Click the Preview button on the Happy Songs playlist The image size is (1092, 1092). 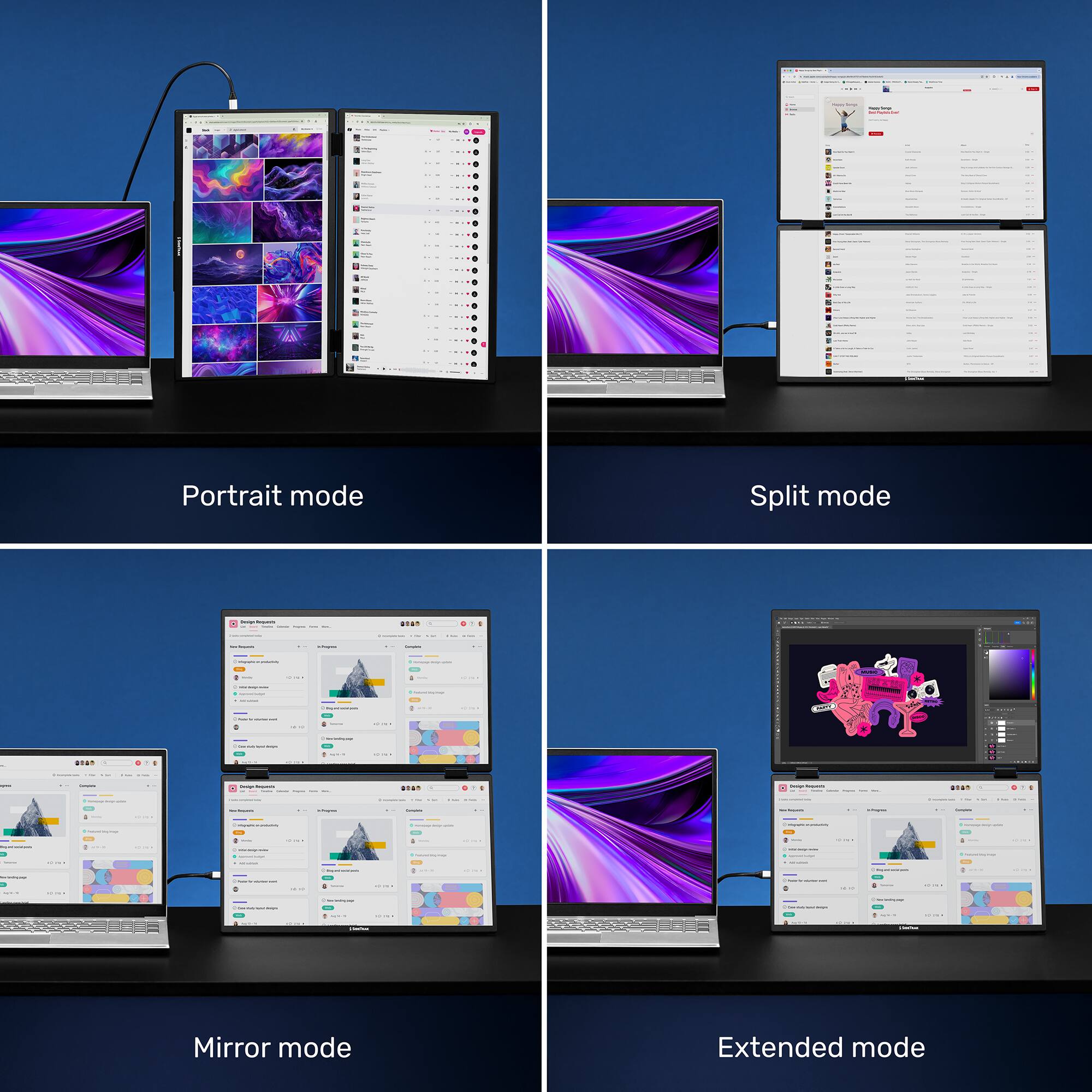point(876,134)
